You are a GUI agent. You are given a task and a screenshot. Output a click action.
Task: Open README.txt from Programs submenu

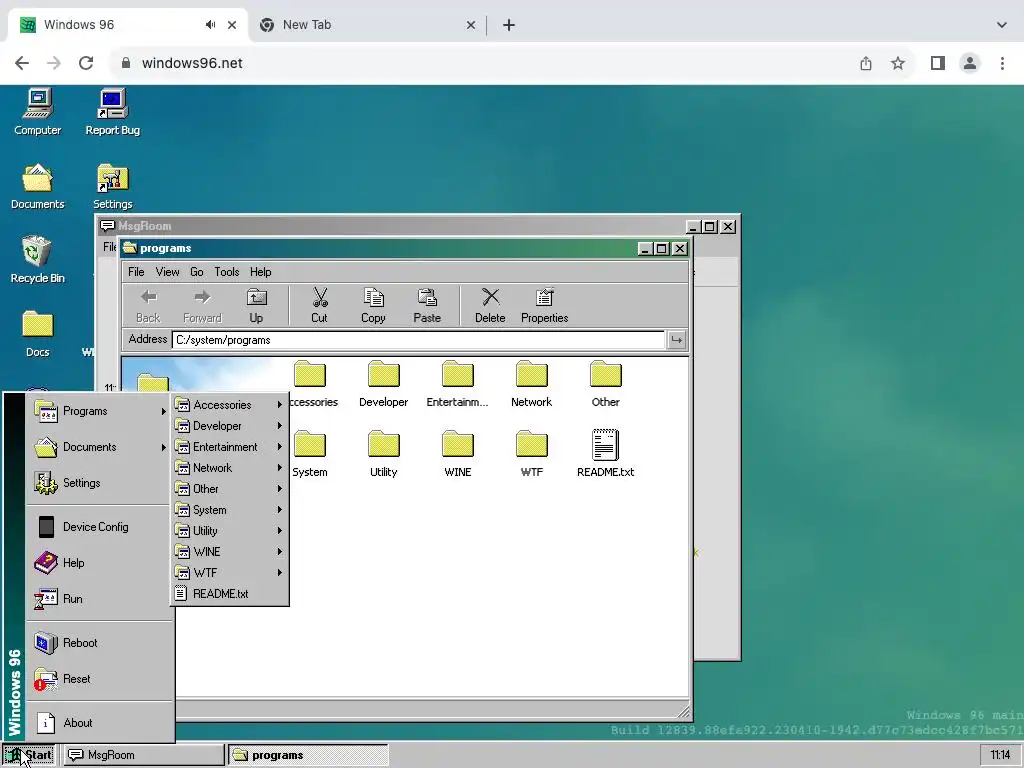(230, 594)
